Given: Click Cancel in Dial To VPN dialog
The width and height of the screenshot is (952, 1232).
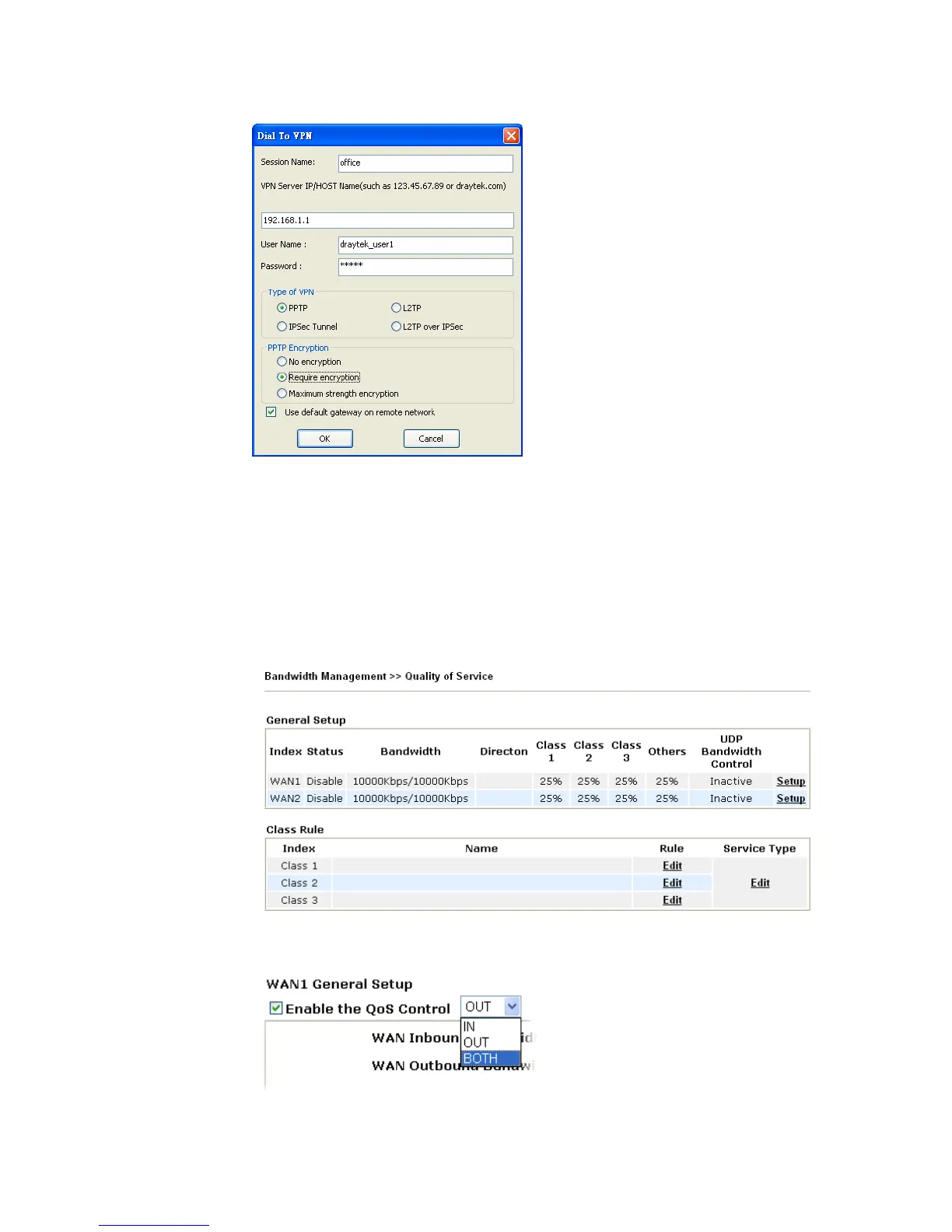Looking at the screenshot, I should [x=431, y=439].
